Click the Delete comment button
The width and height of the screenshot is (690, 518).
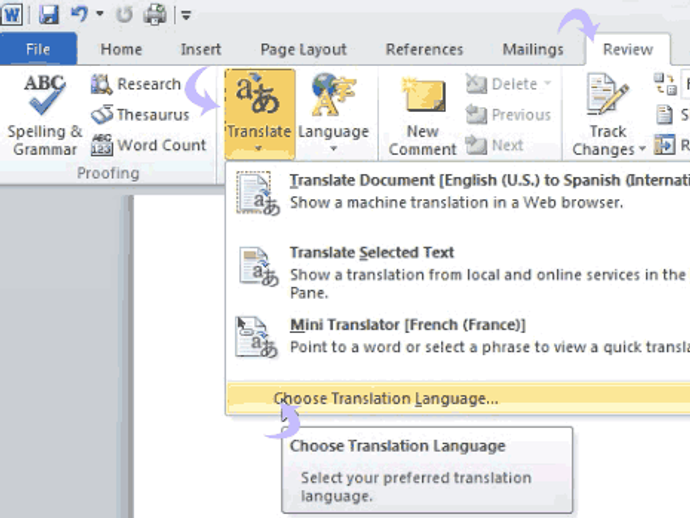501,84
